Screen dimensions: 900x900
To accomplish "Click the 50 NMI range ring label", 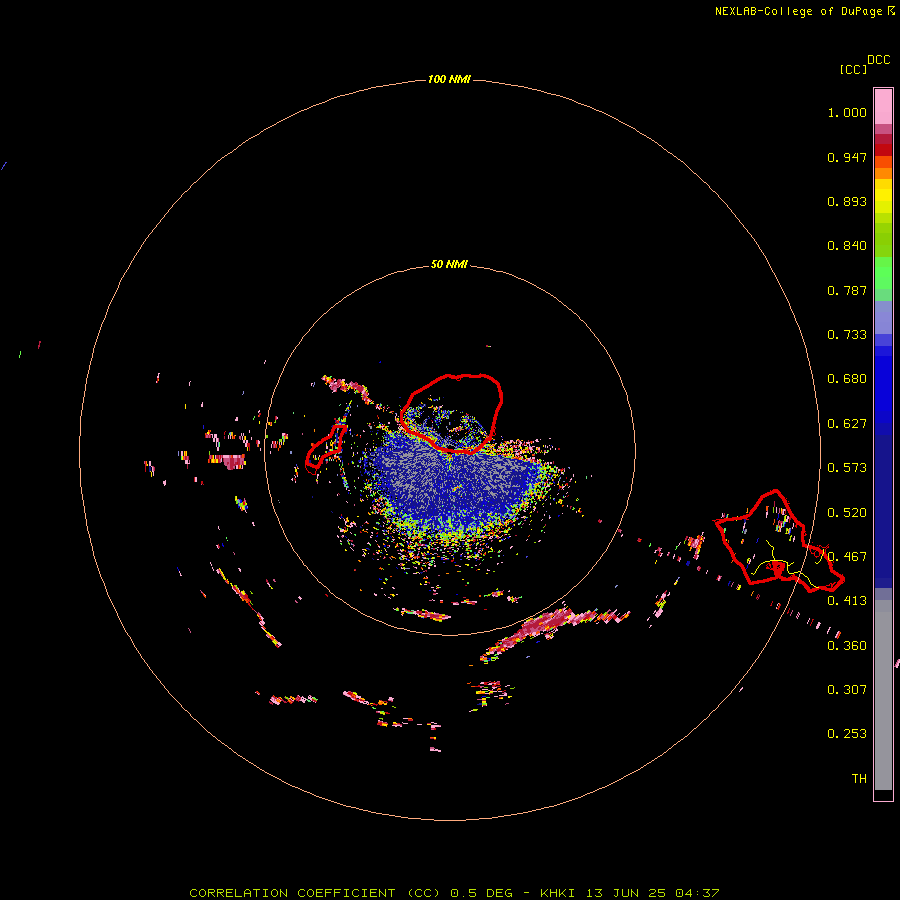I will tap(449, 264).
